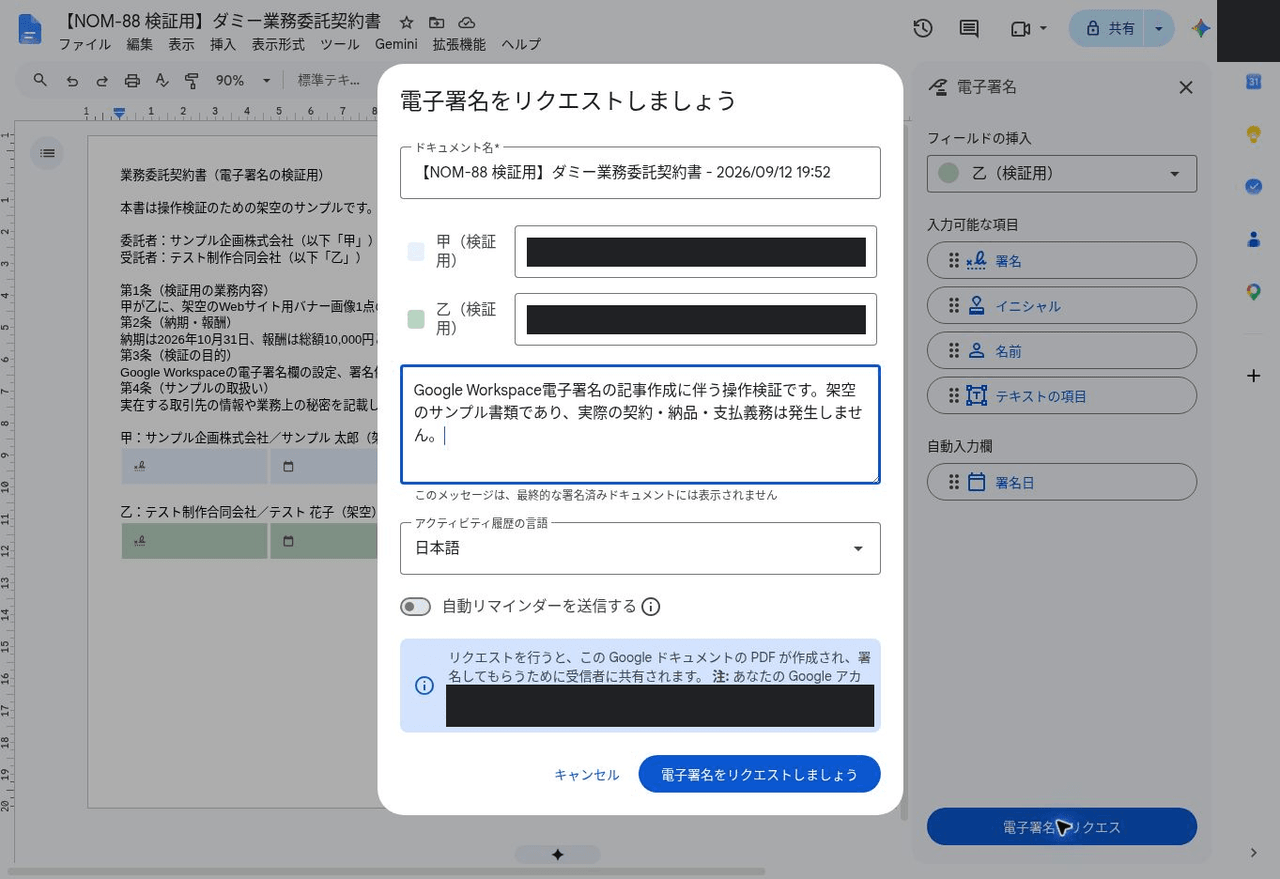Screen dimensions: 1280x879
Task: Click the info icon beside 自動リマインダー
Action: point(651,606)
